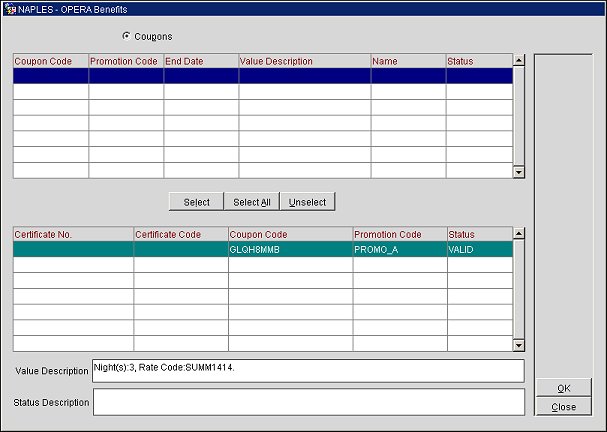This screenshot has height=432, width=607.
Task: Select the GLQH8MMB coupon code cell
Action: tap(290, 250)
